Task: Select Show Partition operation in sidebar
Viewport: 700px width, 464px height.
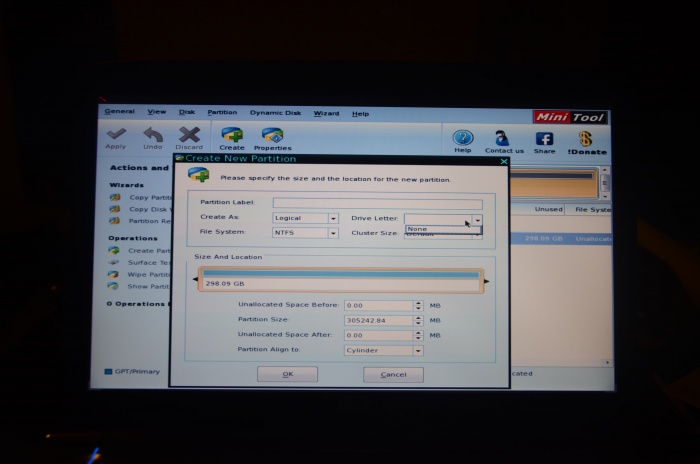Action: point(139,286)
